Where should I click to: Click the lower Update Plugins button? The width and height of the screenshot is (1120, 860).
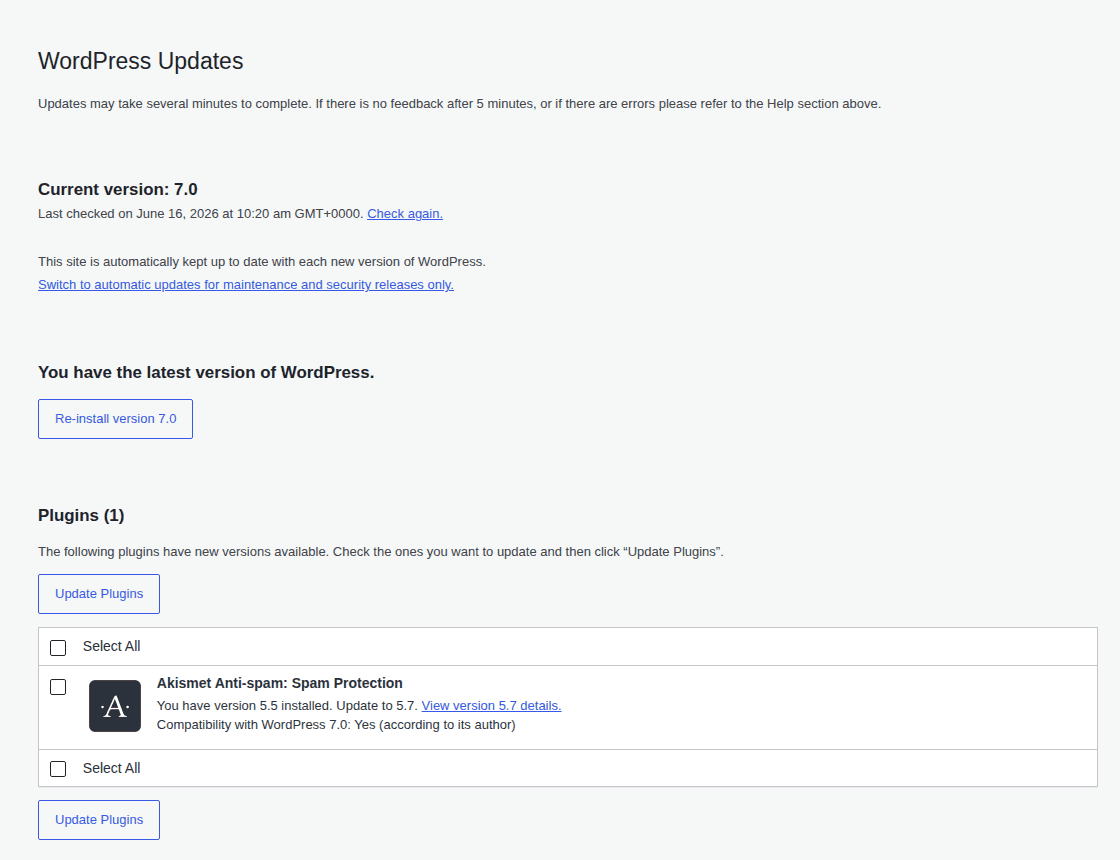click(x=99, y=819)
